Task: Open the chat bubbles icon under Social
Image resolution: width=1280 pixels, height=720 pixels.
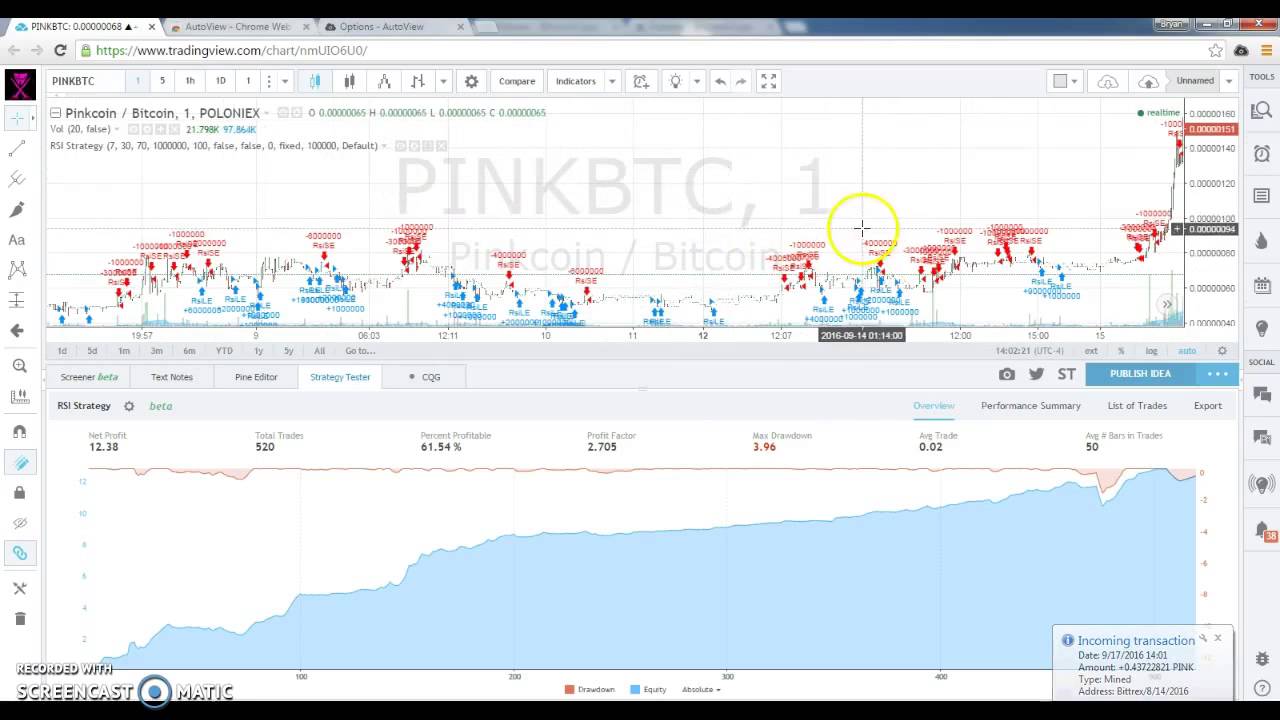Action: click(1262, 396)
